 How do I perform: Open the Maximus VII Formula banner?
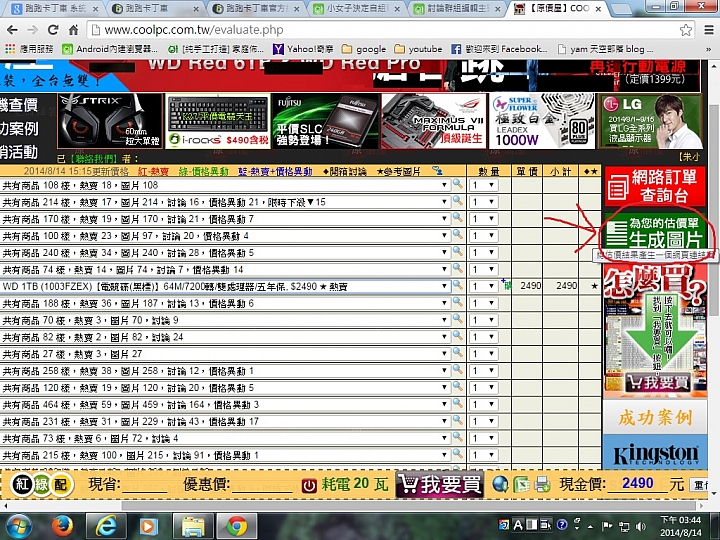(x=434, y=121)
